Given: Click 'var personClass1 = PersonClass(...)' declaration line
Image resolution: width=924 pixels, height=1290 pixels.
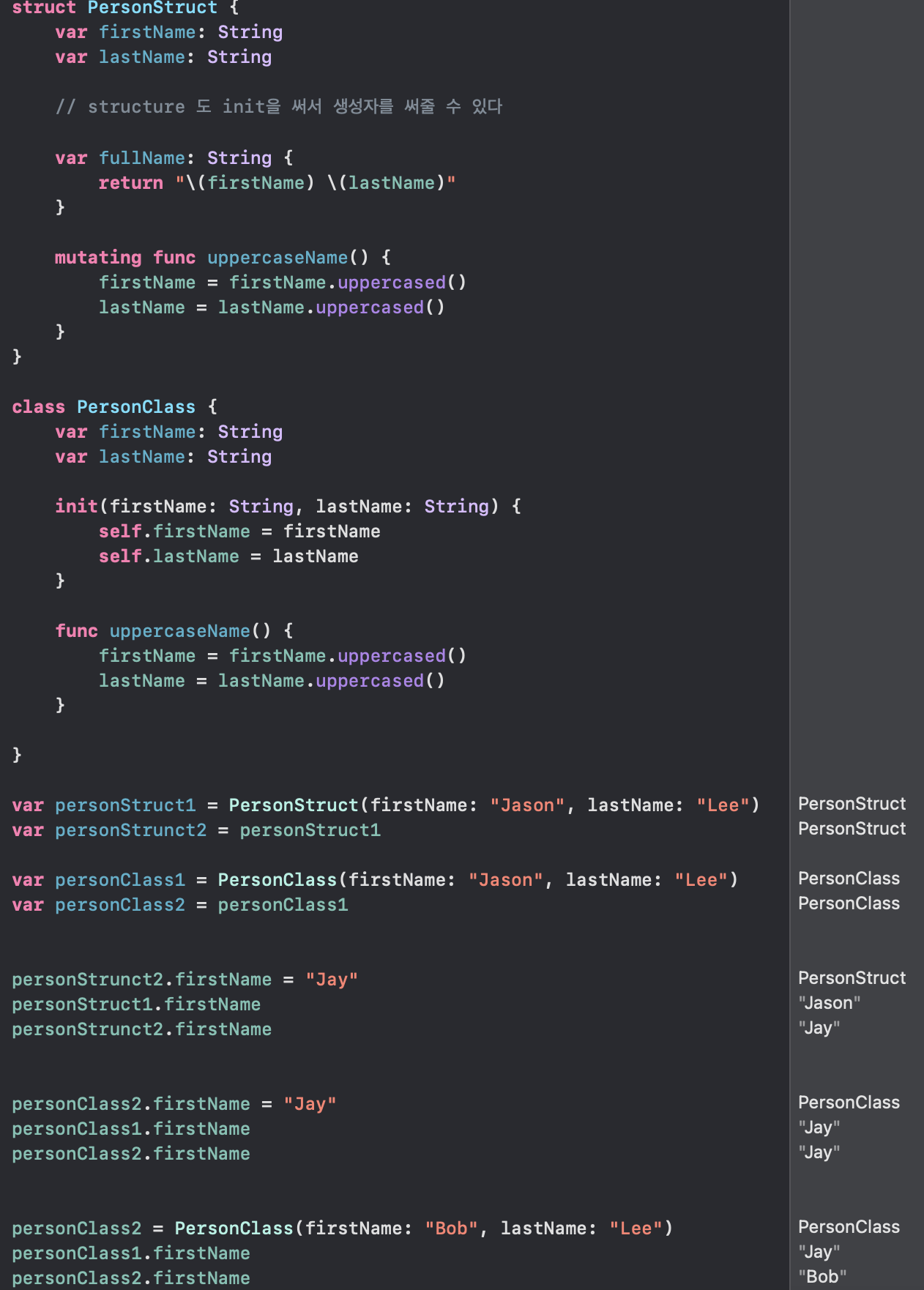Looking at the screenshot, I should click(375, 880).
